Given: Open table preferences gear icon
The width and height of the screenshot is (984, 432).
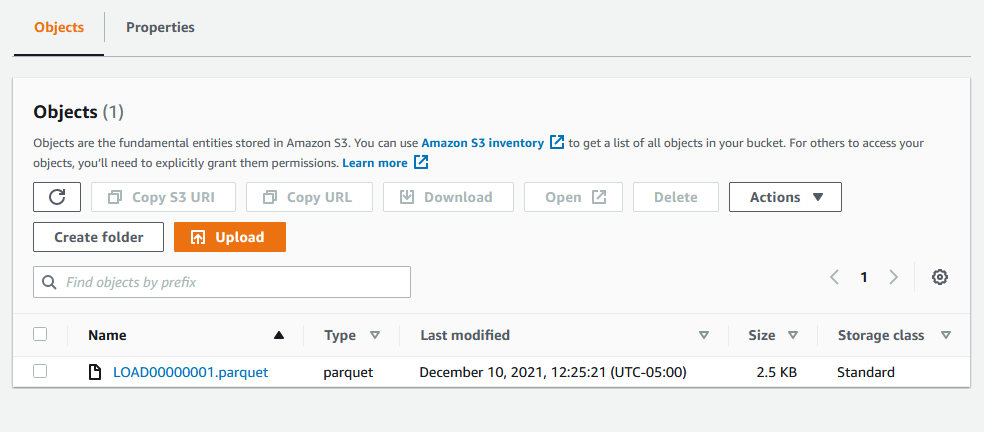Looking at the screenshot, I should click(x=939, y=278).
